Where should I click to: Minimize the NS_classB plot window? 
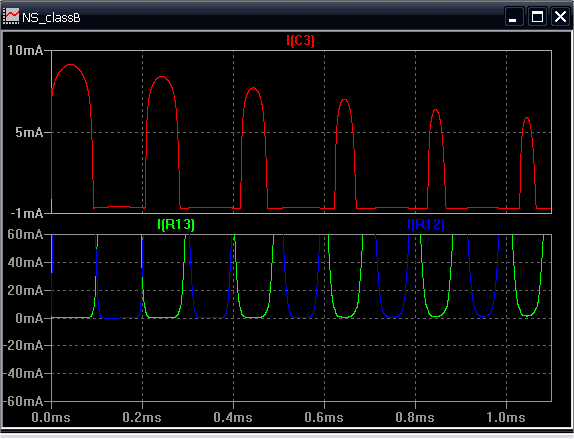tap(513, 17)
